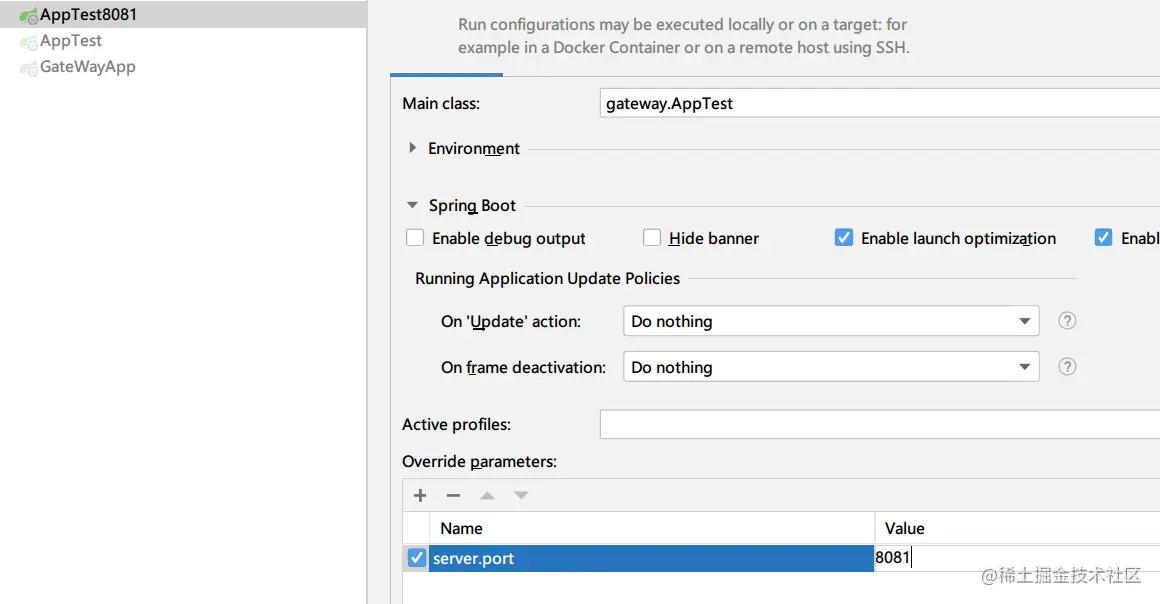Open help for On 'Update' action
The image size is (1160, 604).
(x=1067, y=321)
